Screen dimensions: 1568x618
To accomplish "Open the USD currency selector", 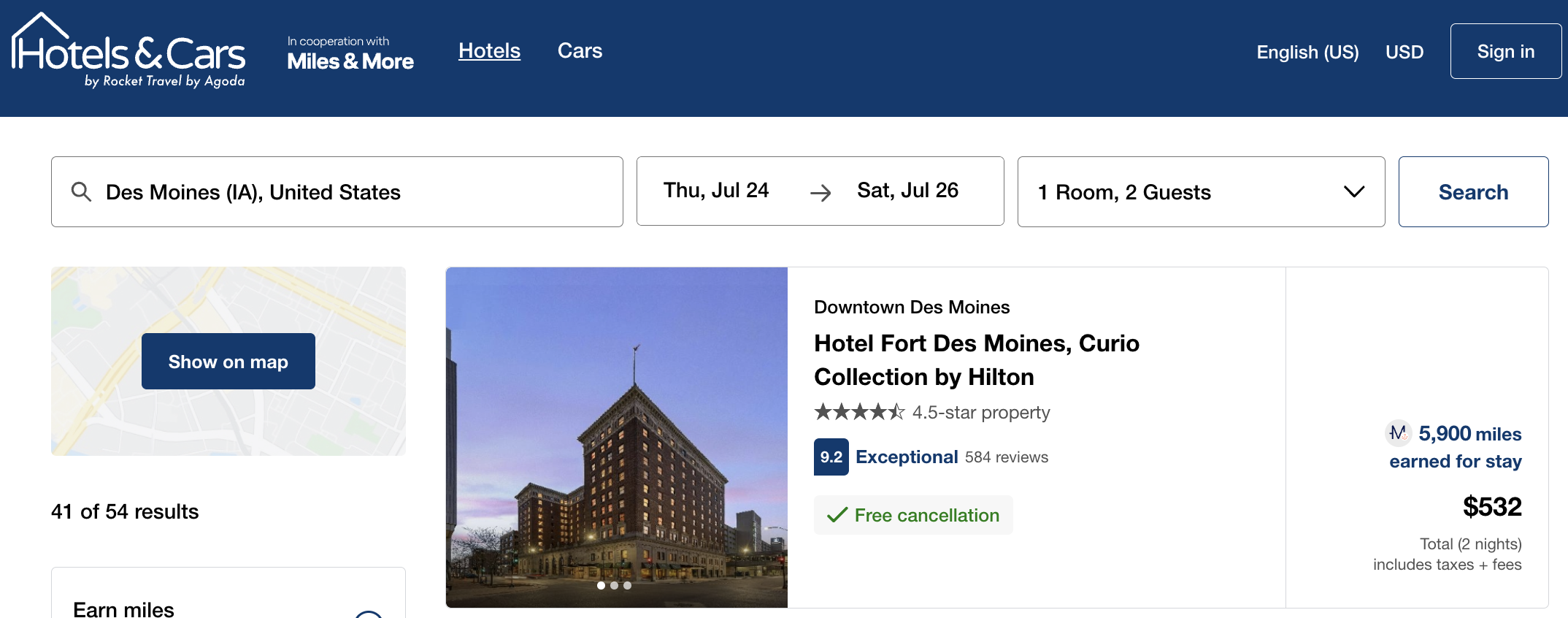I will pyautogui.click(x=1404, y=52).
